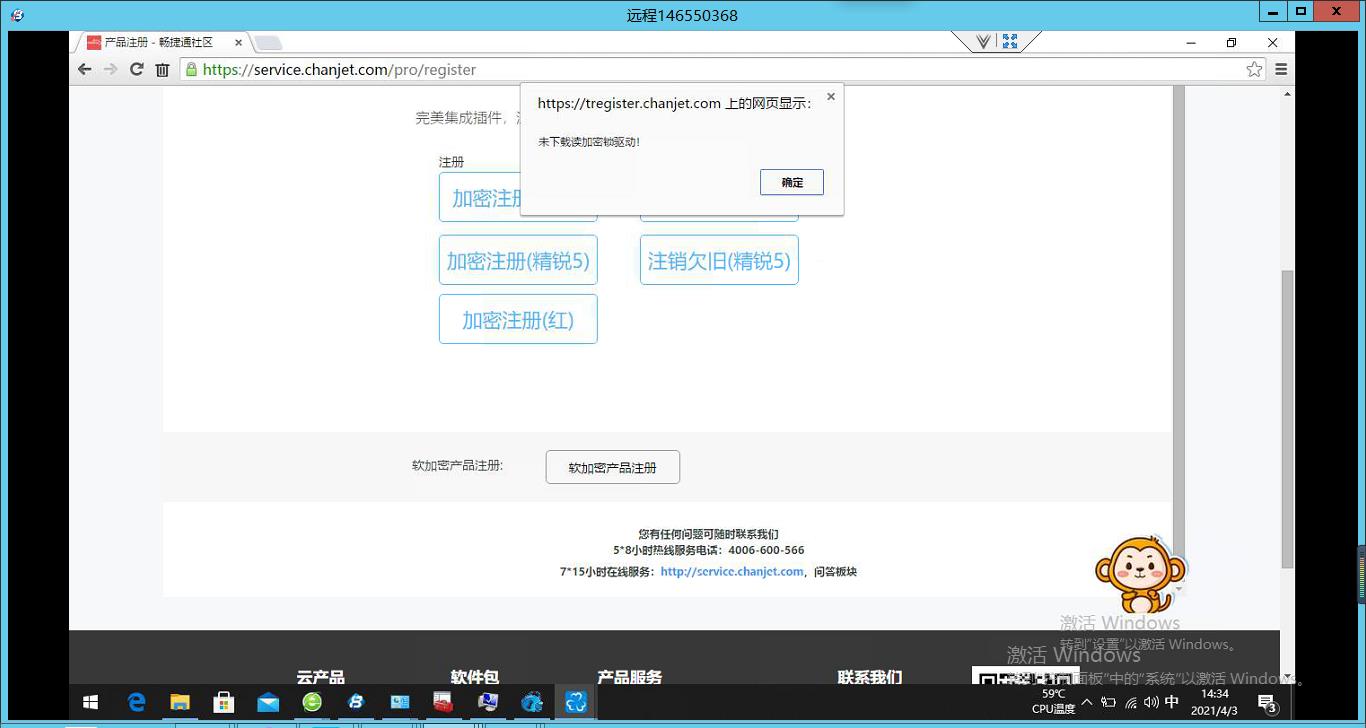Open a new browser tab

(x=268, y=43)
